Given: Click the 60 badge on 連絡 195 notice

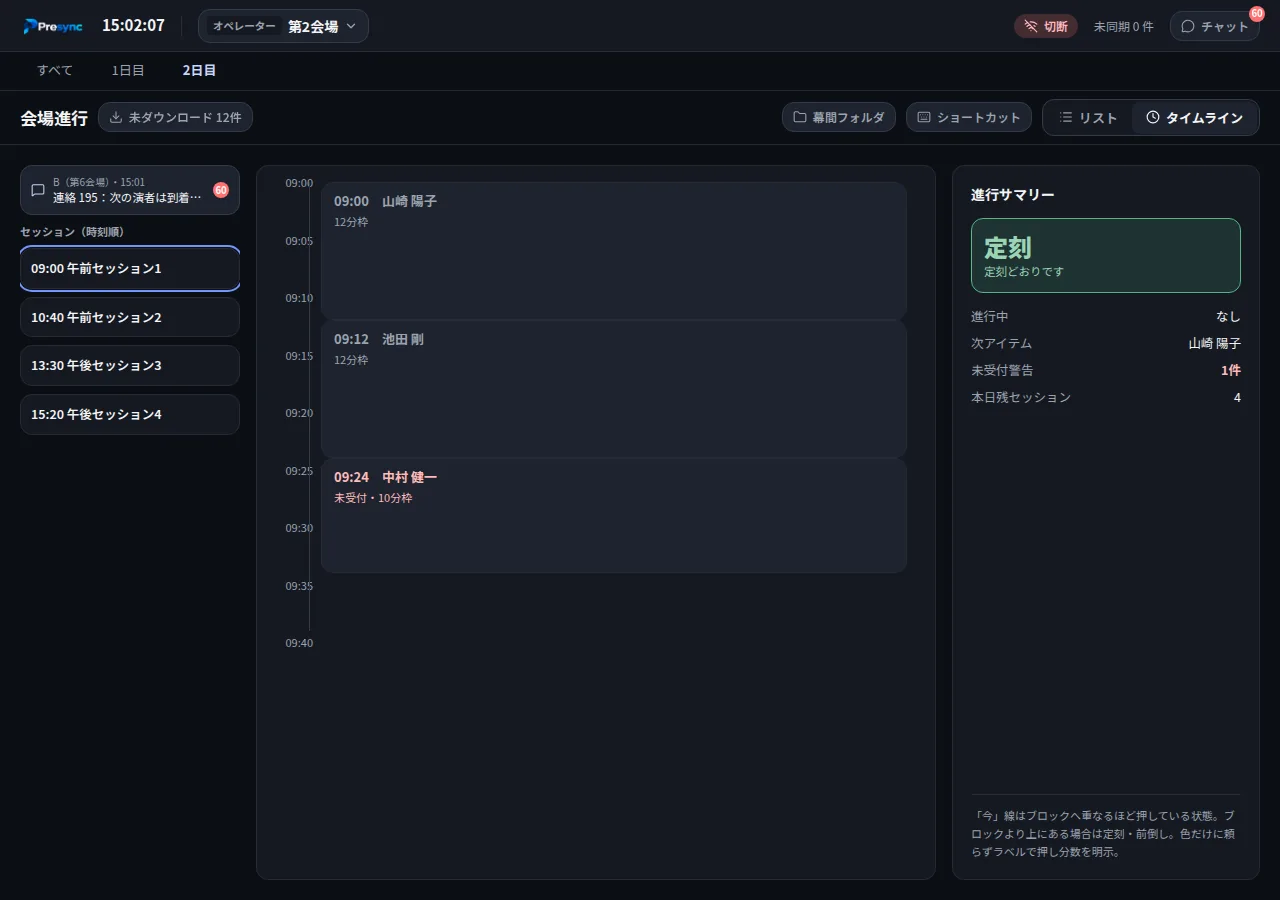Looking at the screenshot, I should click(221, 190).
